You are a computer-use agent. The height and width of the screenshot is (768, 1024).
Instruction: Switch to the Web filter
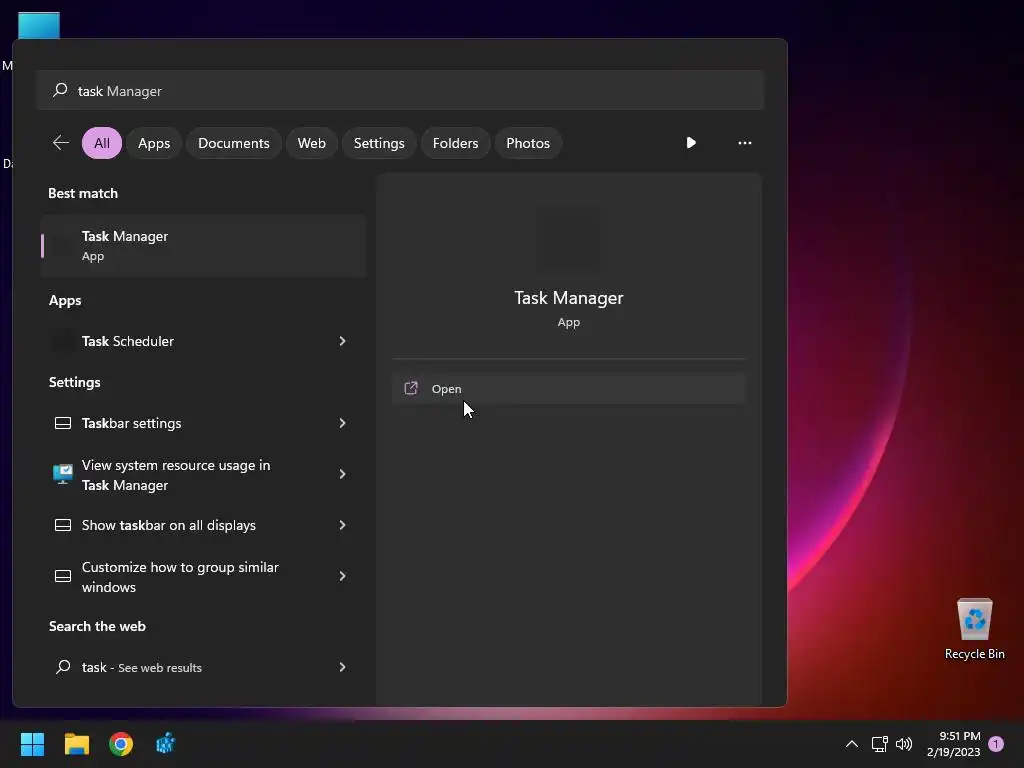click(x=312, y=143)
